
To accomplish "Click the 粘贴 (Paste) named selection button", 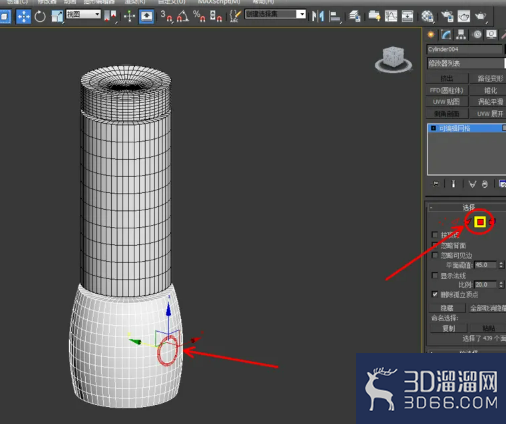I will click(488, 328).
